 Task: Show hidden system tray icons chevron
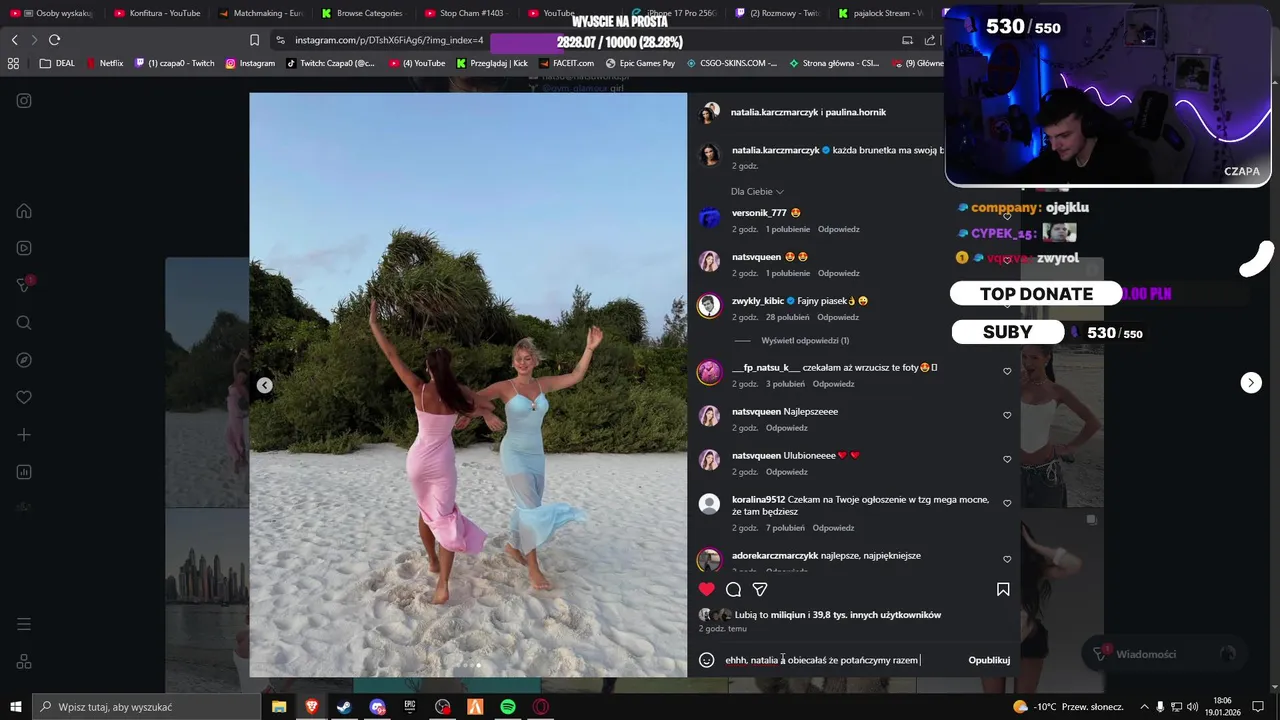1144,707
